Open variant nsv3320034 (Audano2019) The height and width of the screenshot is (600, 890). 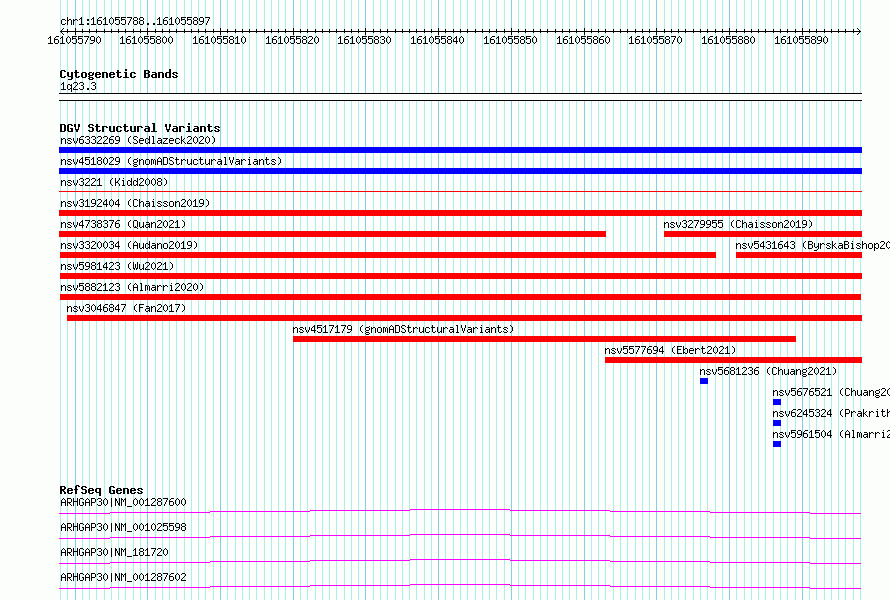[x=129, y=245]
